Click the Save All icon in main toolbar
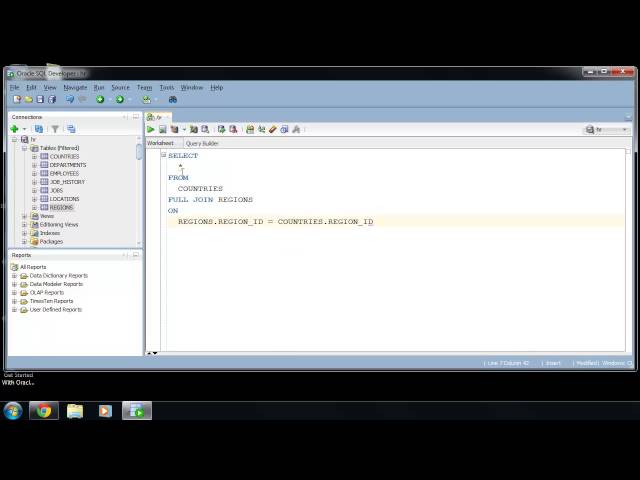The width and height of the screenshot is (640, 480). pos(52,99)
